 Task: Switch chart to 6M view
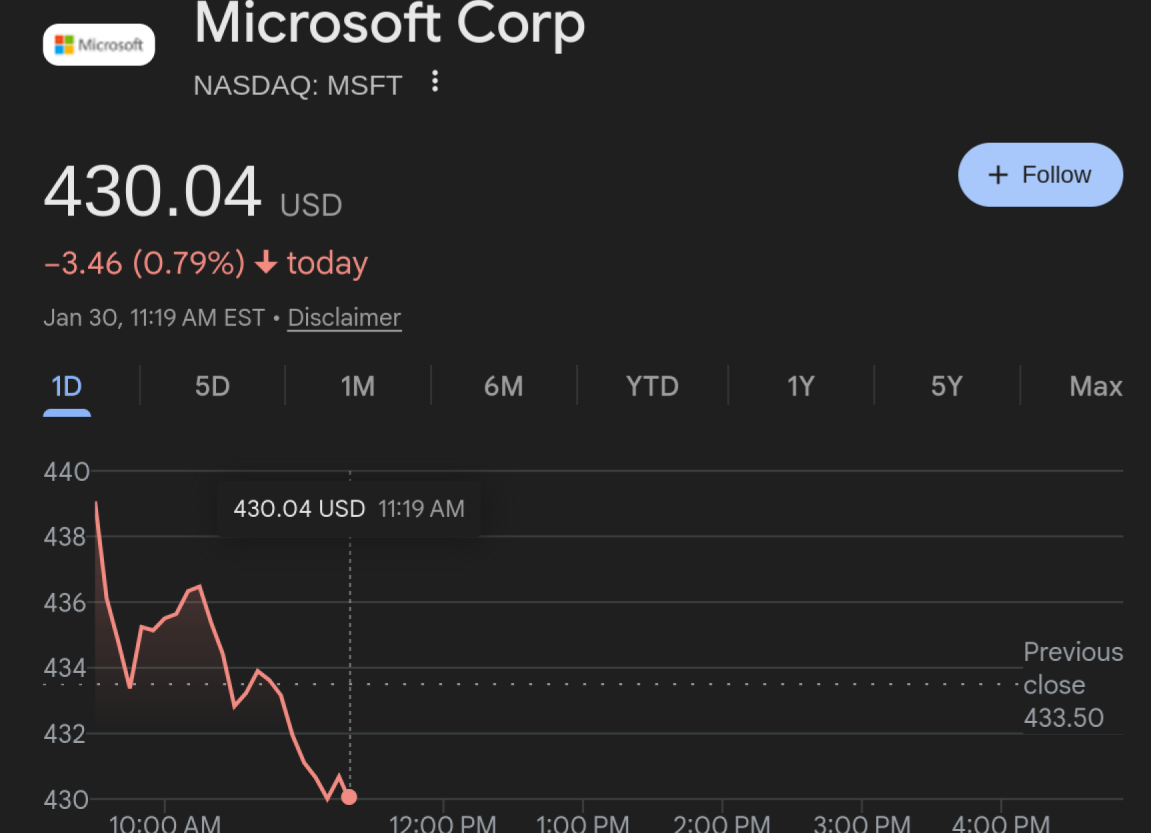[x=503, y=386]
